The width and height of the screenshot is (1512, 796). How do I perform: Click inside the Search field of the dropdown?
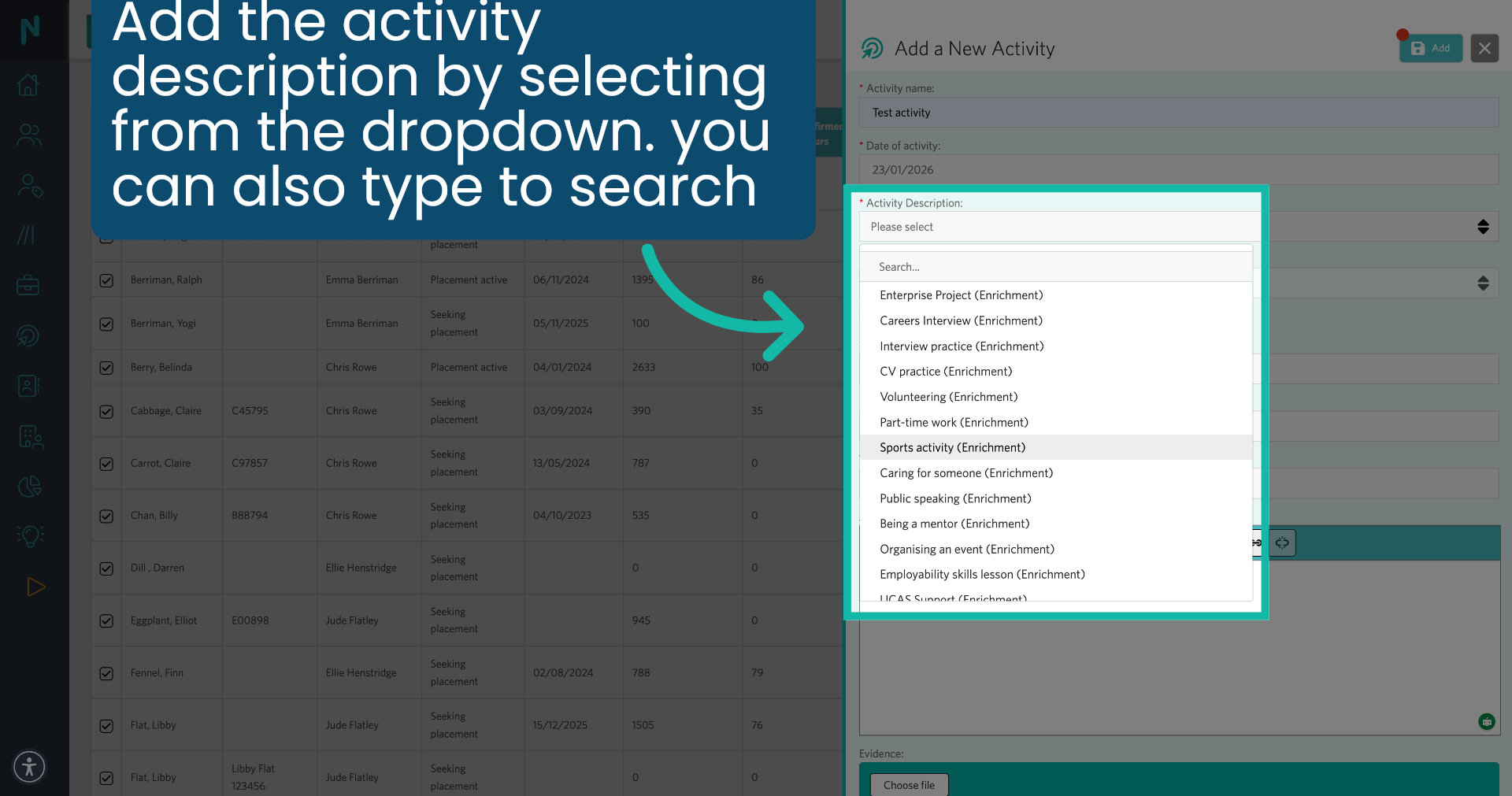tap(1056, 266)
